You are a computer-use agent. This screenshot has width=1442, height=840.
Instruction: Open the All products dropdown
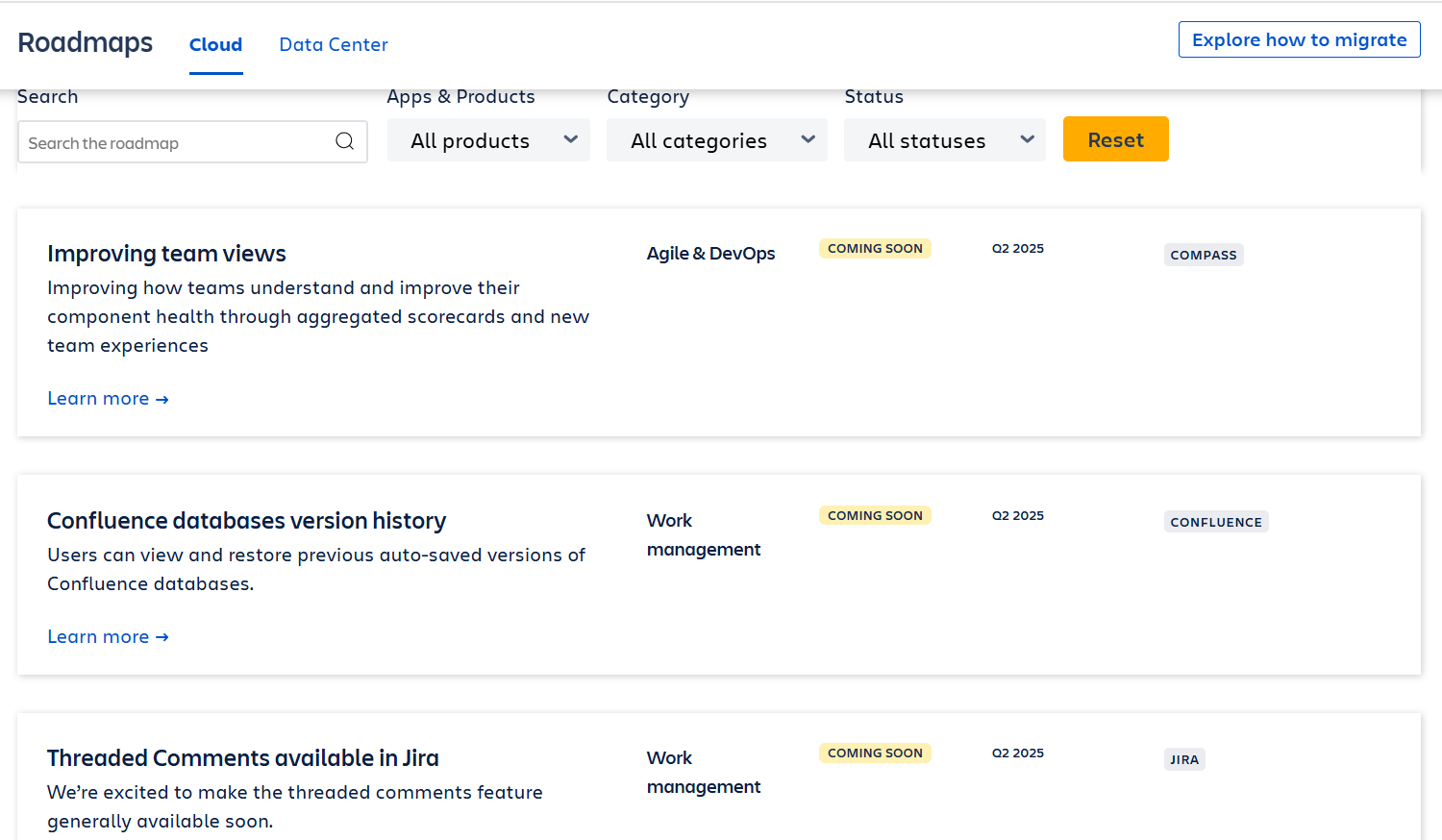point(488,140)
